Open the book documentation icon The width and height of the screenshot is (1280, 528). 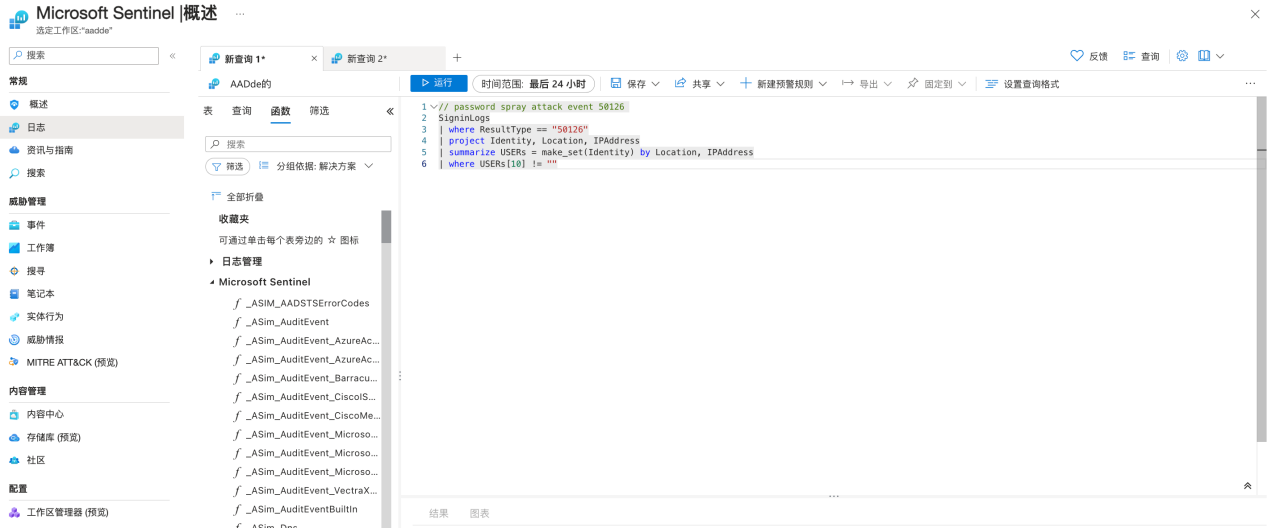click(x=1204, y=56)
